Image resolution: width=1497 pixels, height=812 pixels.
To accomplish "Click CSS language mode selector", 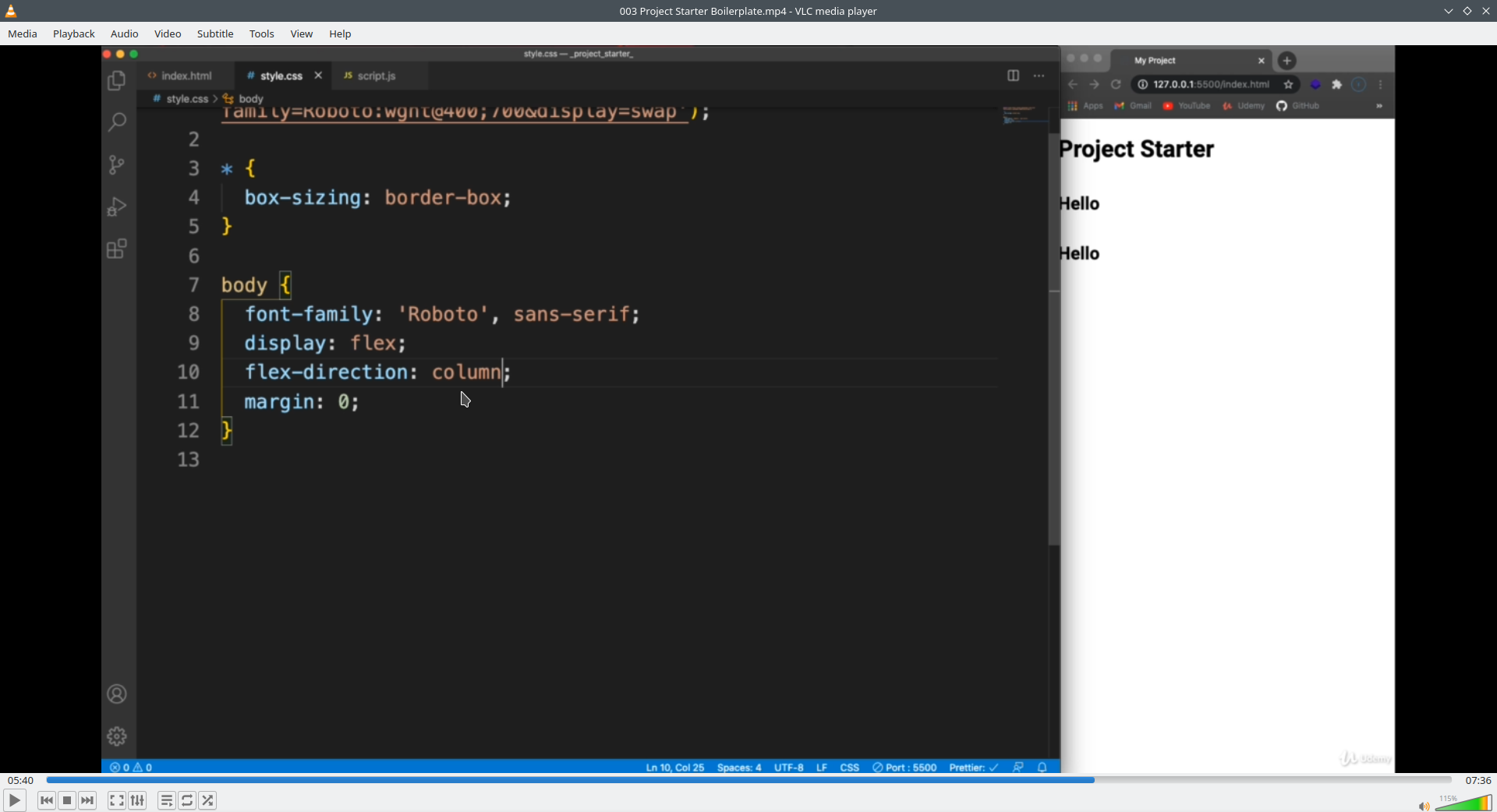I will [x=849, y=768].
